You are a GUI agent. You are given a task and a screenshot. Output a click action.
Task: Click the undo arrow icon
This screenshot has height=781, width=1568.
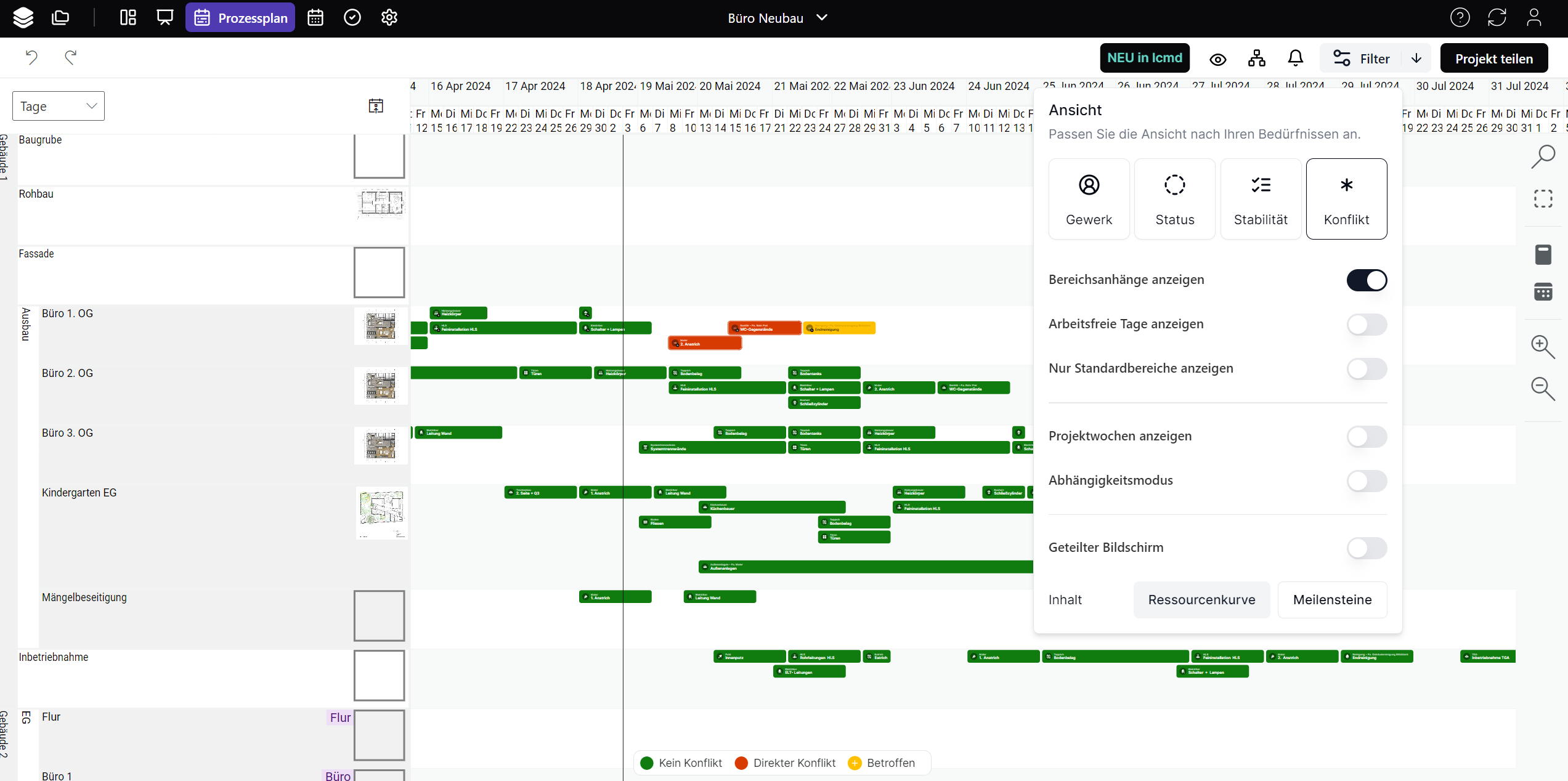point(31,57)
